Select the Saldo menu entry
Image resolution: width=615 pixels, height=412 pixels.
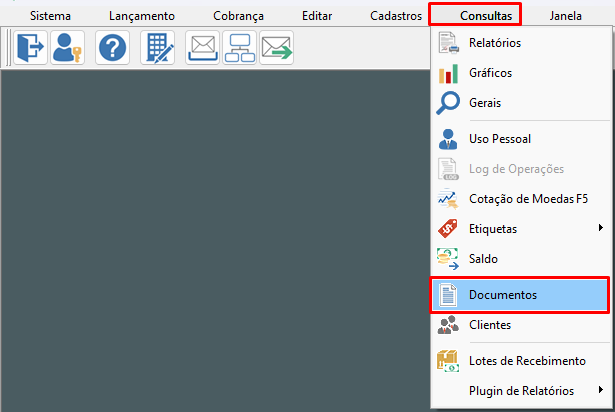(x=520, y=259)
